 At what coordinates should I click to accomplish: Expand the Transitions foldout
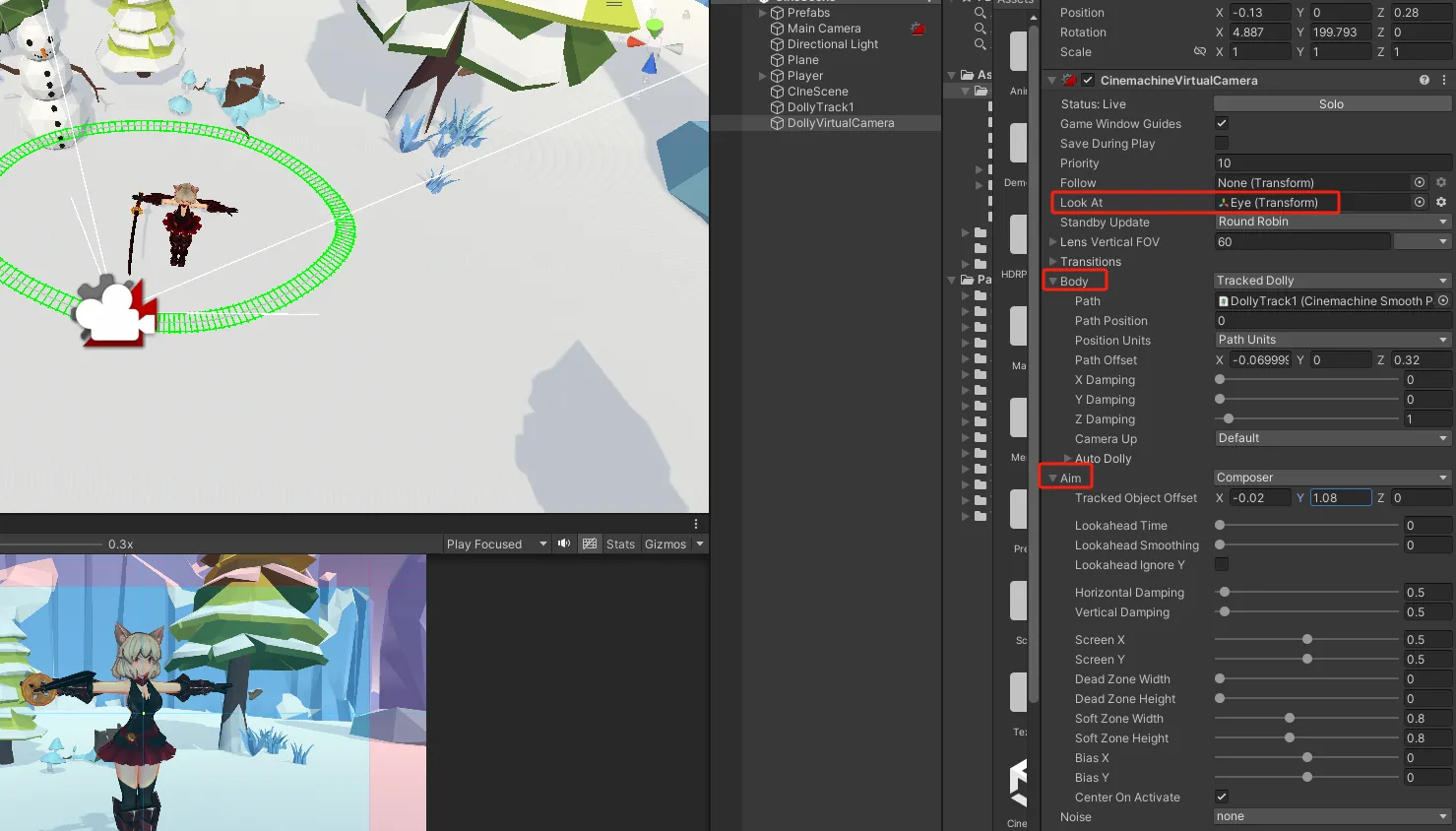pos(1053,261)
